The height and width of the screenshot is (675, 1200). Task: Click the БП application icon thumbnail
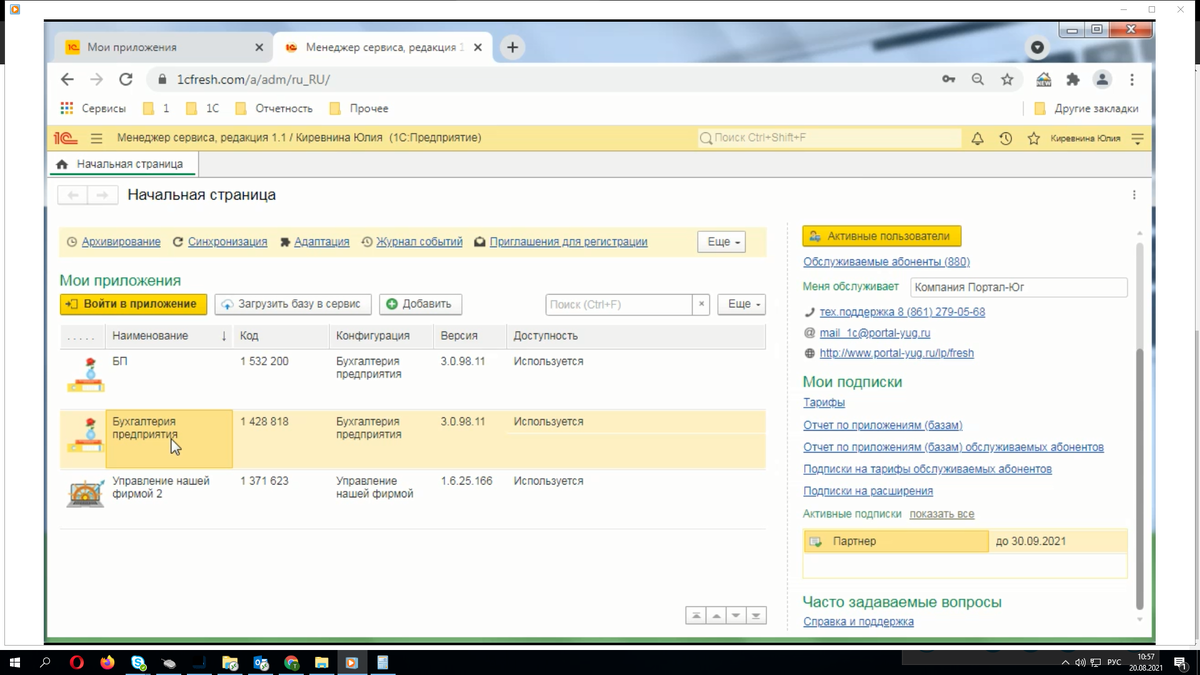(x=85, y=374)
